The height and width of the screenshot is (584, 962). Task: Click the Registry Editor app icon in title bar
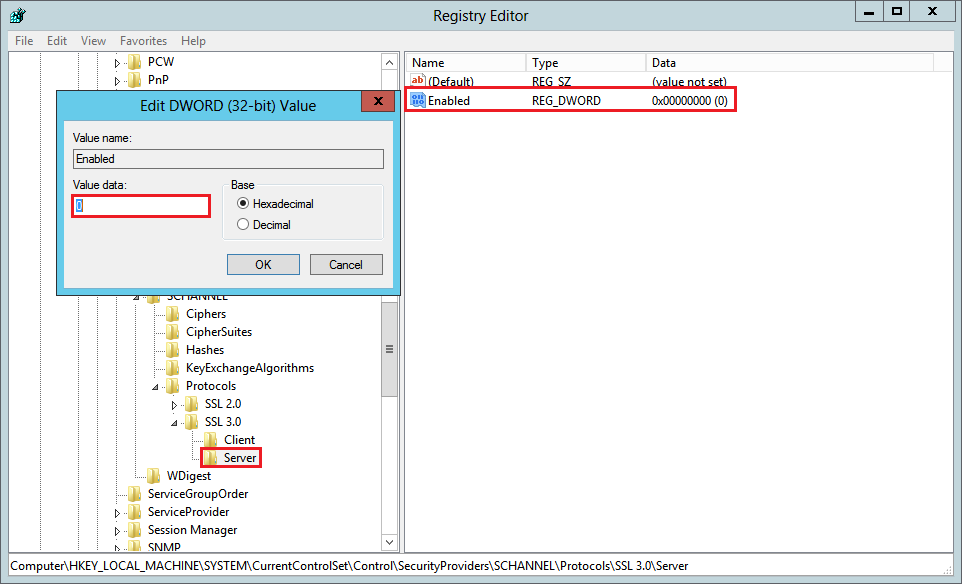pos(17,15)
